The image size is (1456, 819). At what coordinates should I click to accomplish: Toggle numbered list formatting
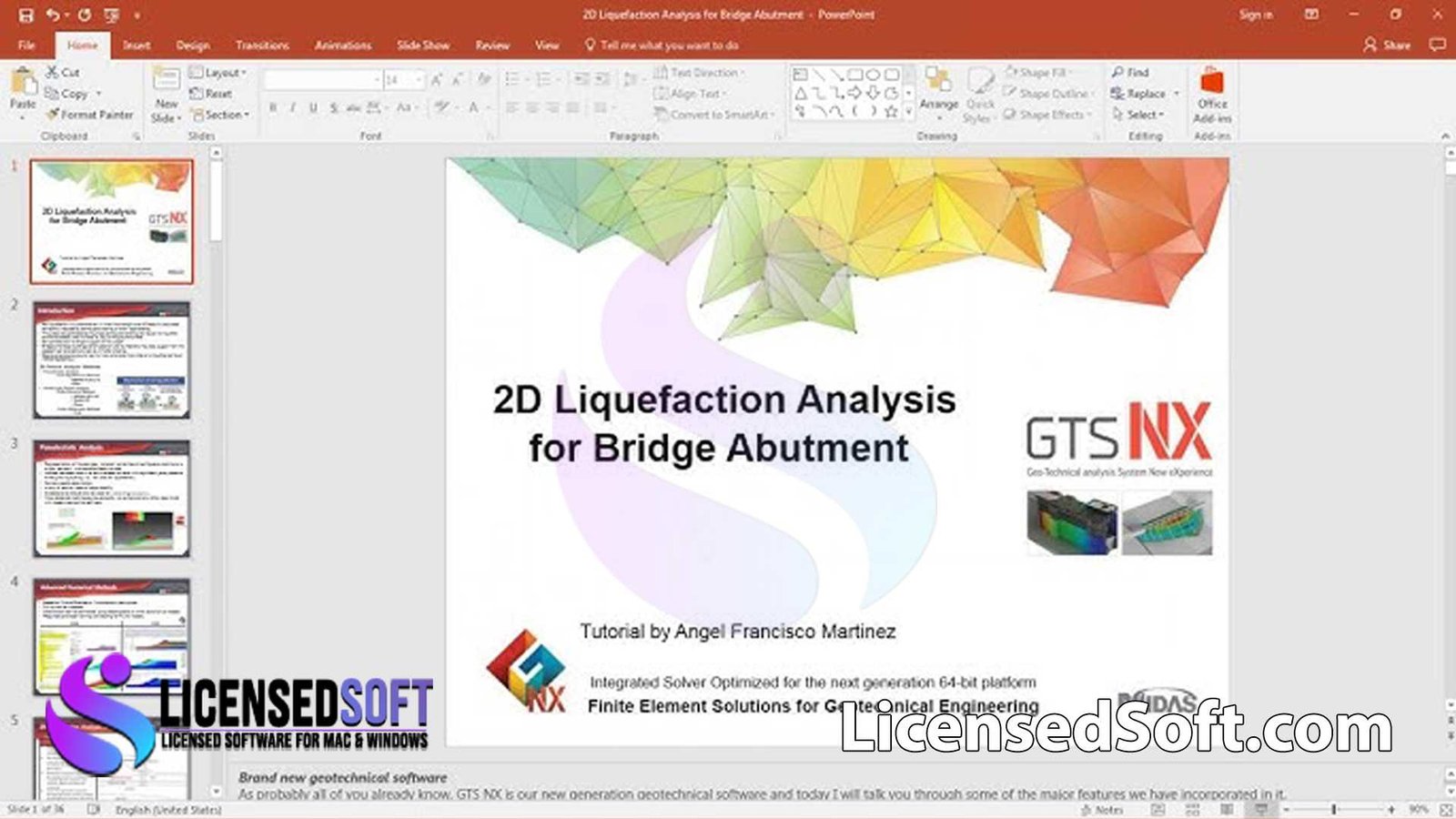(x=546, y=80)
